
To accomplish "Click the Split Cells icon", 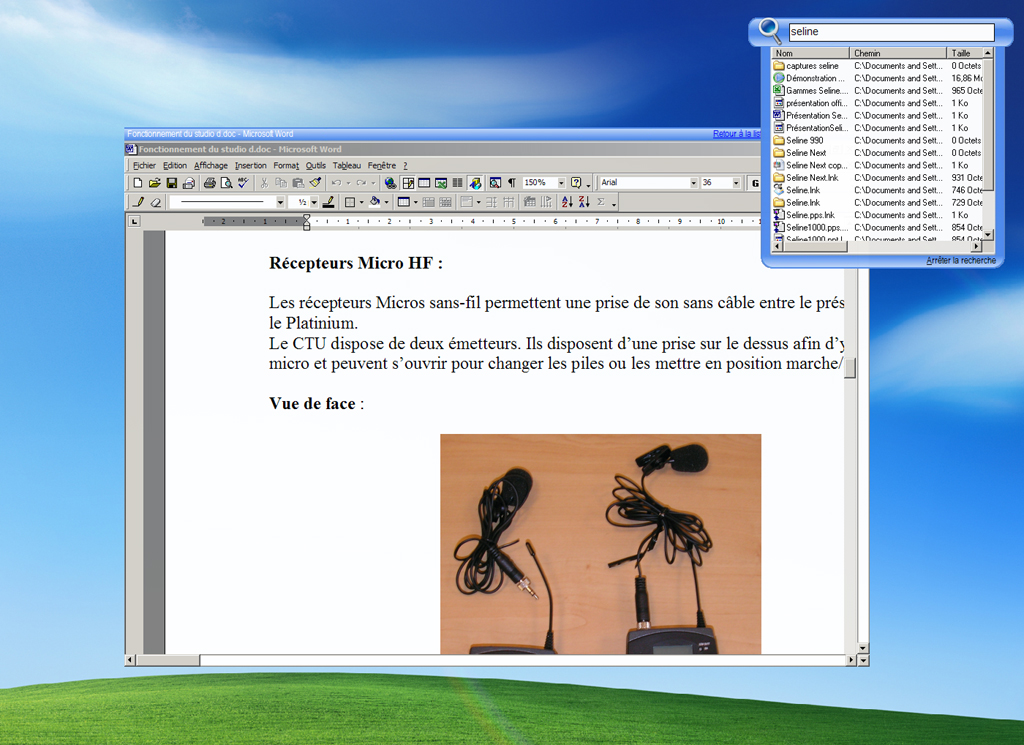I will 445,202.
